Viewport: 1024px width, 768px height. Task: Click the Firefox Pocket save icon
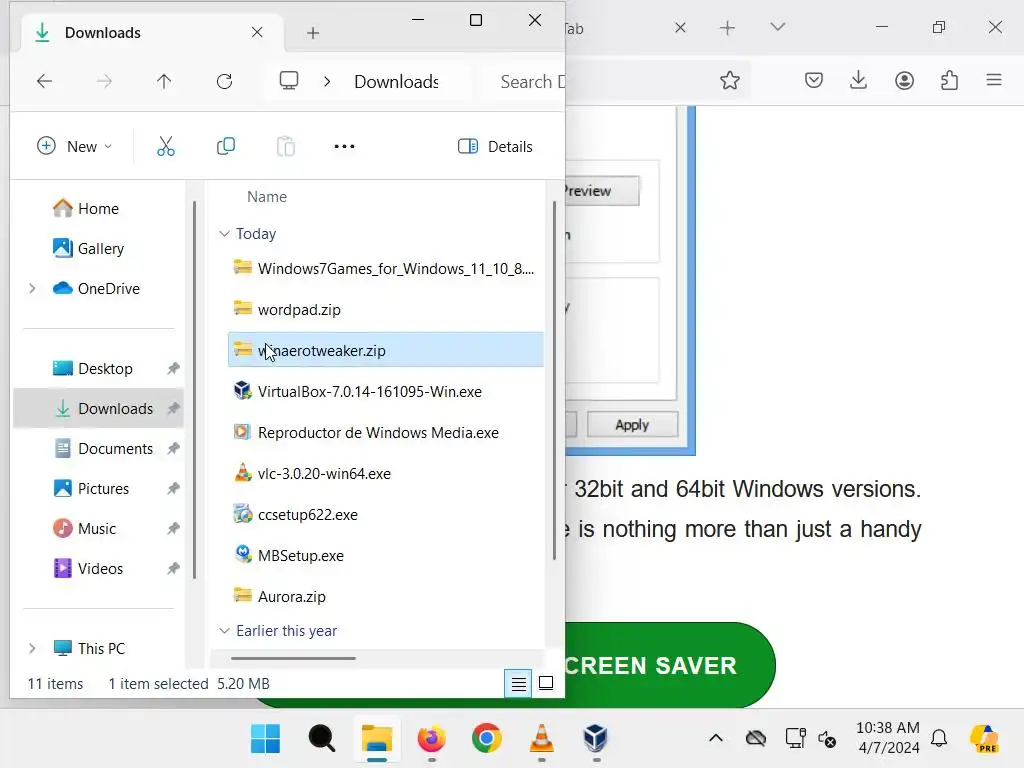[814, 80]
